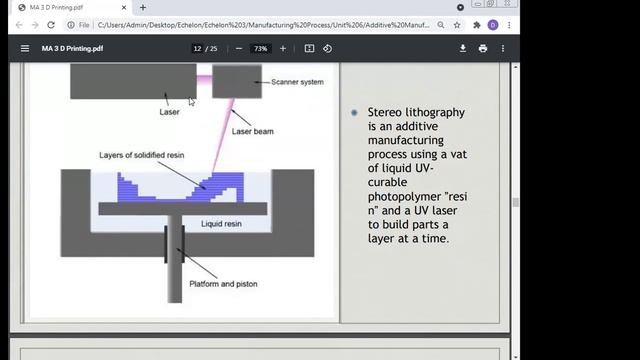Open the Extensions puzzle icon

[x=476, y=25]
